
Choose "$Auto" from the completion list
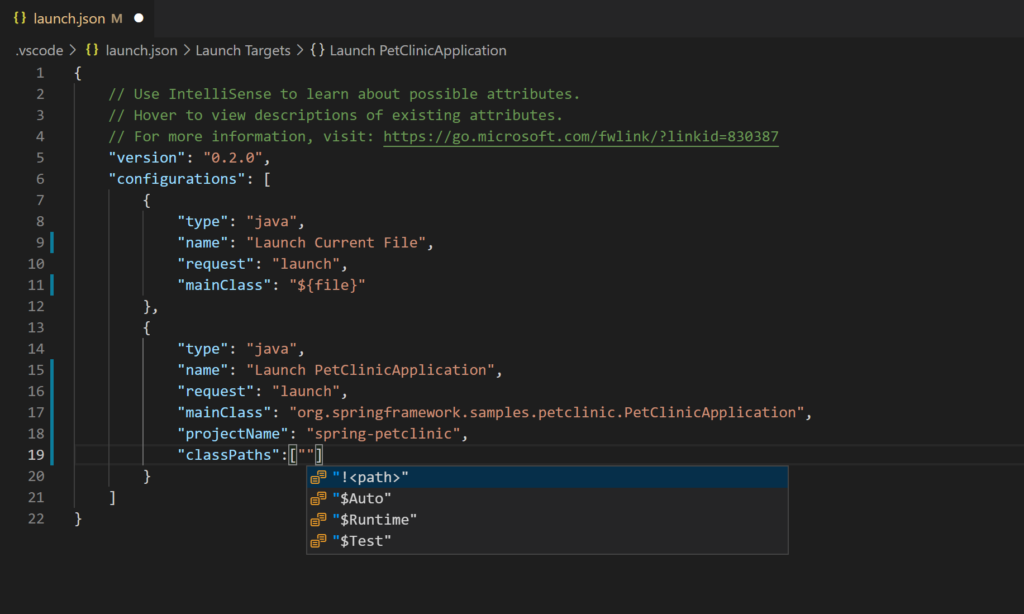[363, 498]
